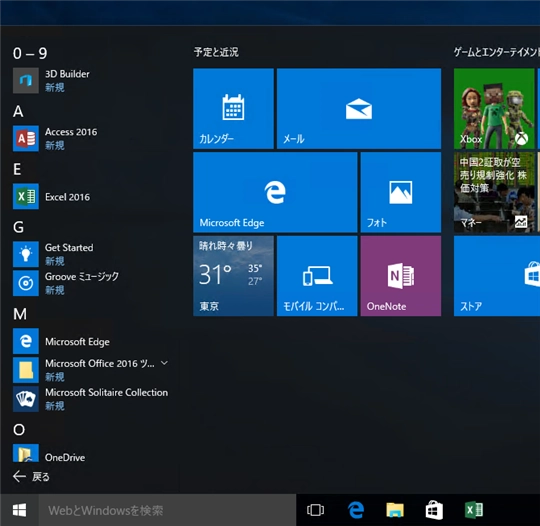Open the Microsoft Edge tile
This screenshot has height=526, width=540.
pyautogui.click(x=275, y=192)
